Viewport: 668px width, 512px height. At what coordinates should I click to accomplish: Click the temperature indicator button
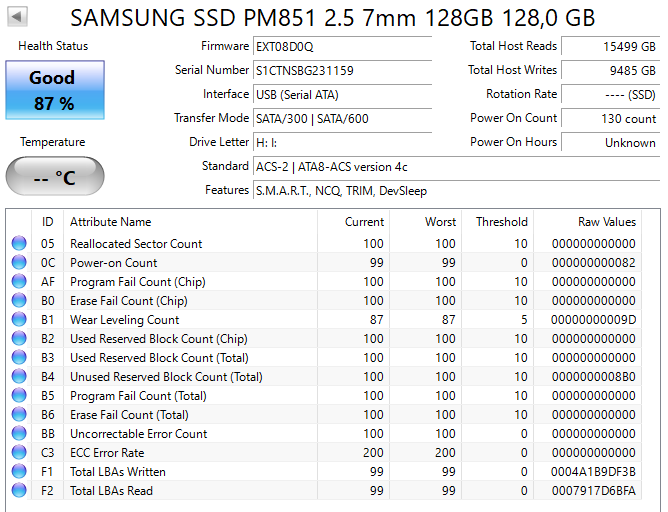tap(54, 177)
